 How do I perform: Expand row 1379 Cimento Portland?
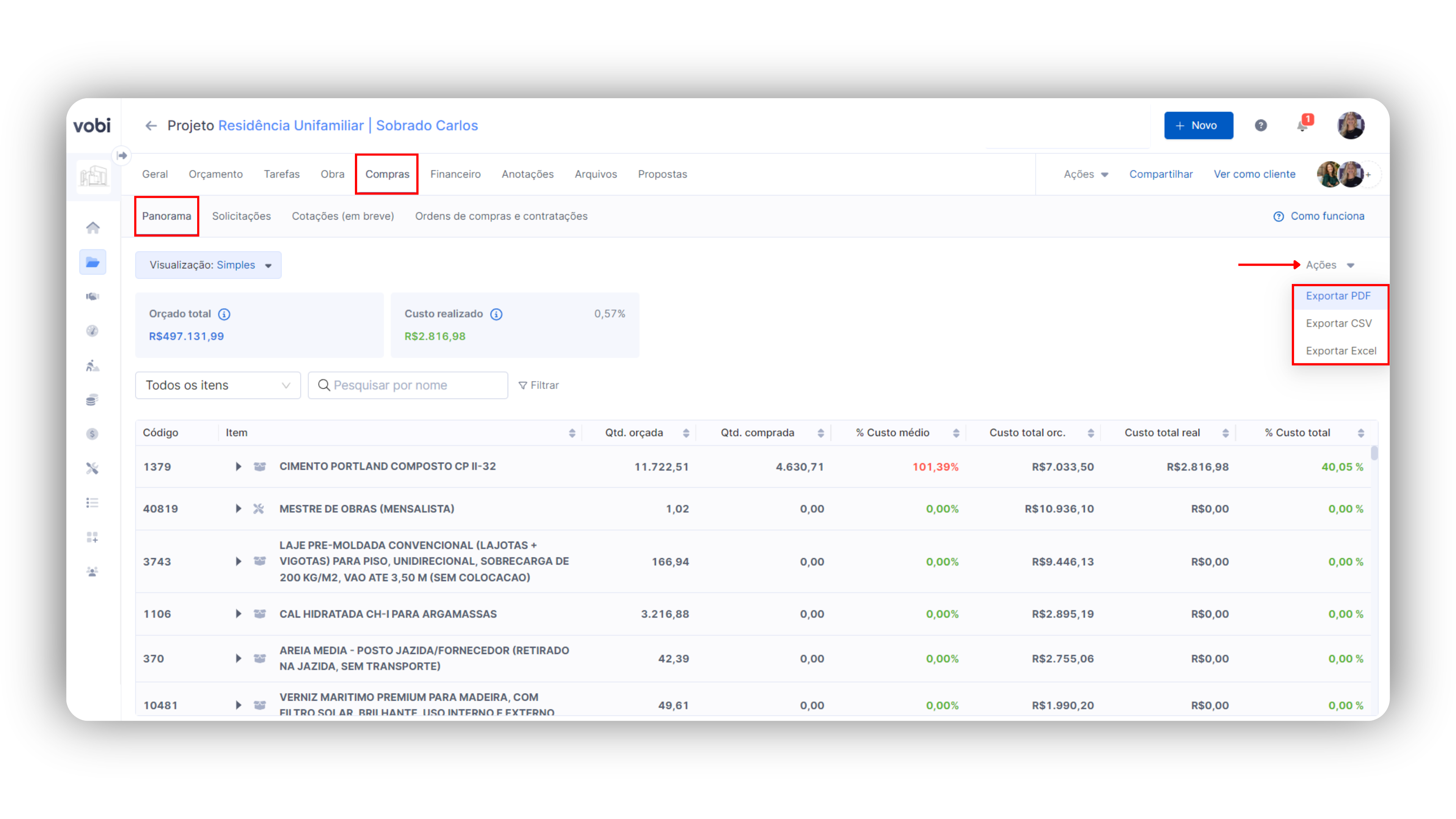click(x=238, y=467)
